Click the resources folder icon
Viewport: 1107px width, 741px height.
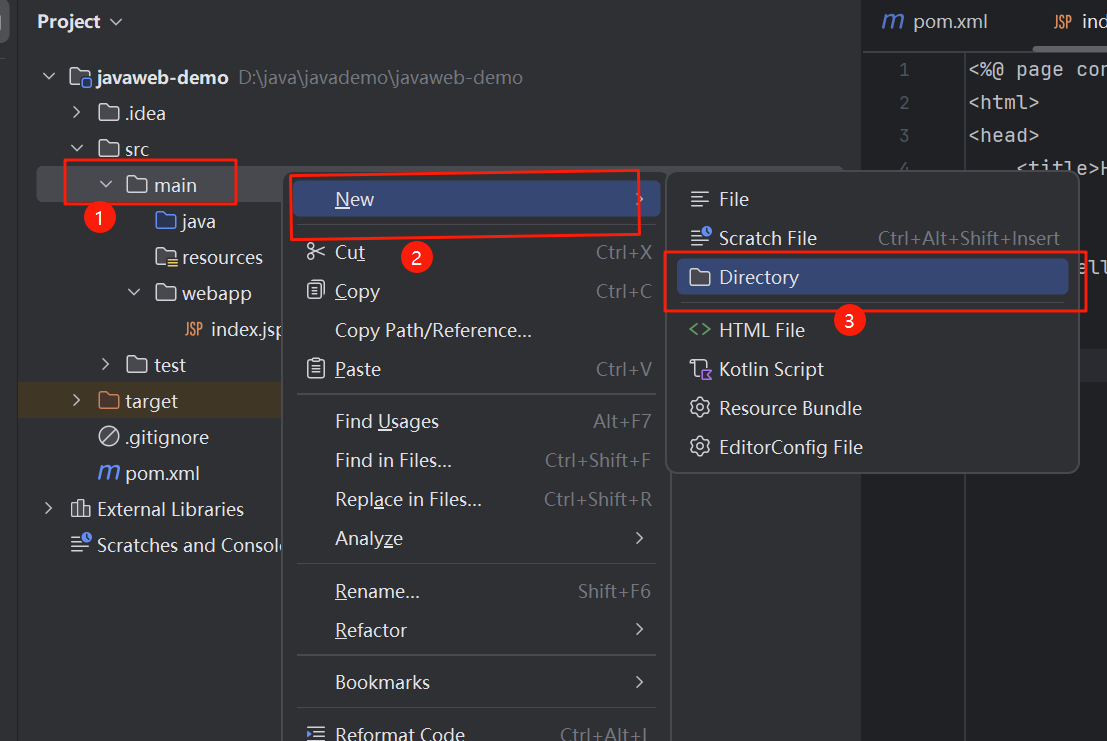[166, 256]
